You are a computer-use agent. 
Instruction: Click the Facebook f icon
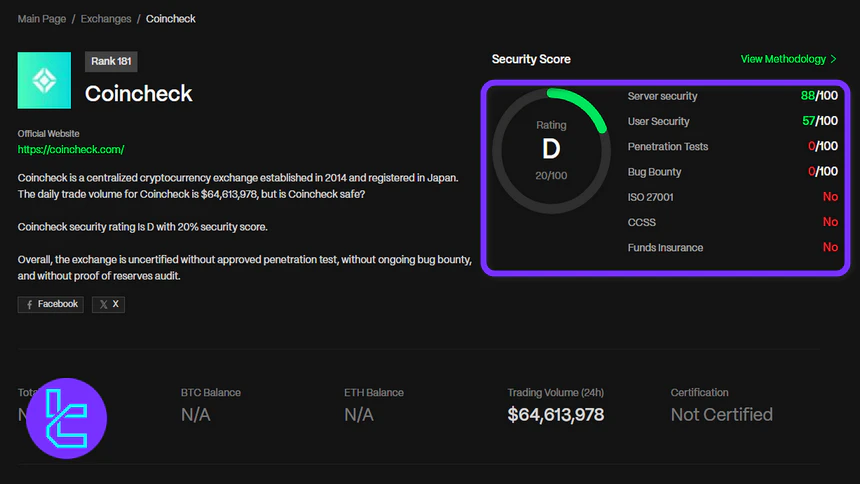click(x=30, y=305)
